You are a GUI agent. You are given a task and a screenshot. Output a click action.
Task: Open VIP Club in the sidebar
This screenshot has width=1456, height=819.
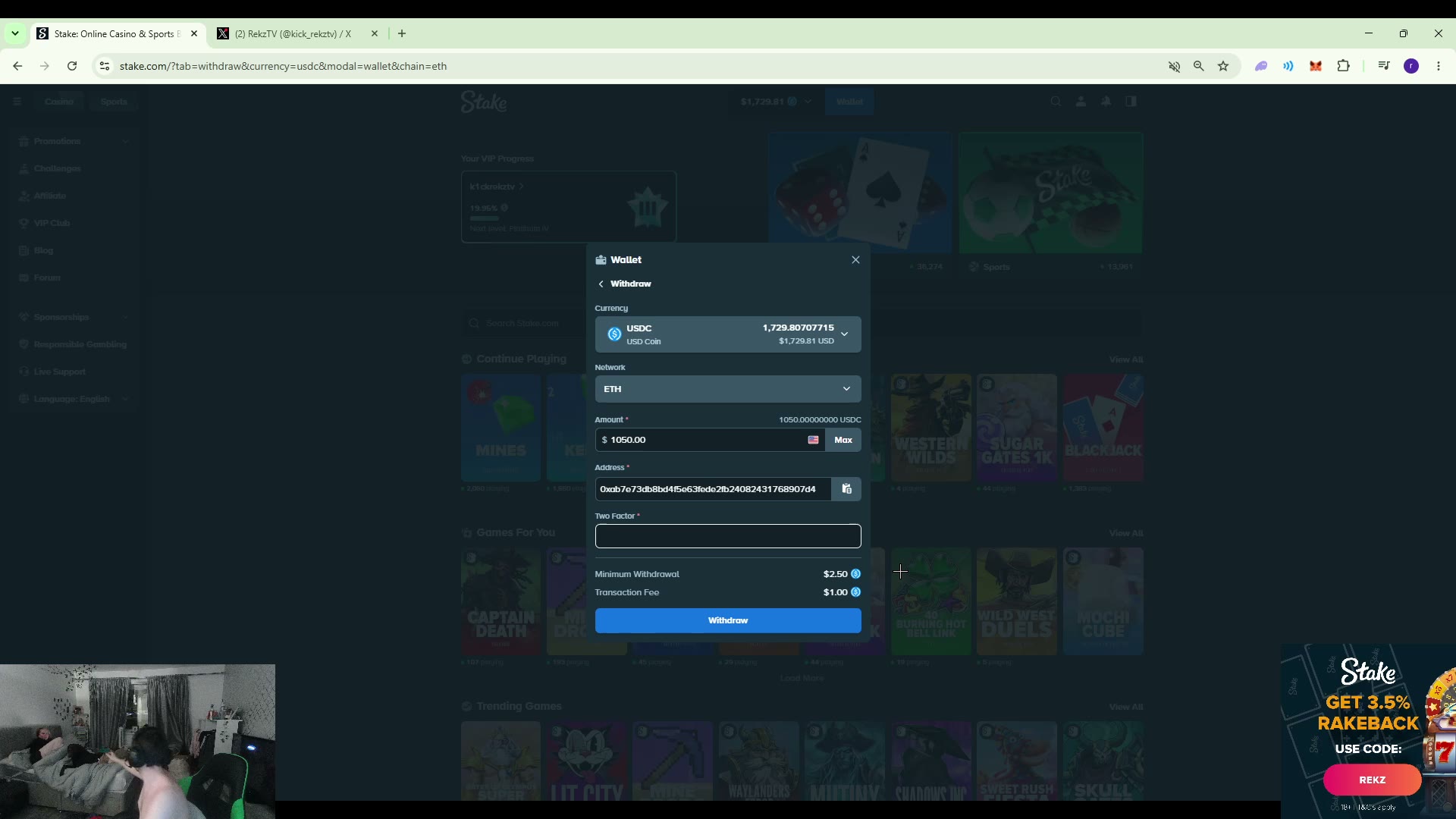coord(74,223)
